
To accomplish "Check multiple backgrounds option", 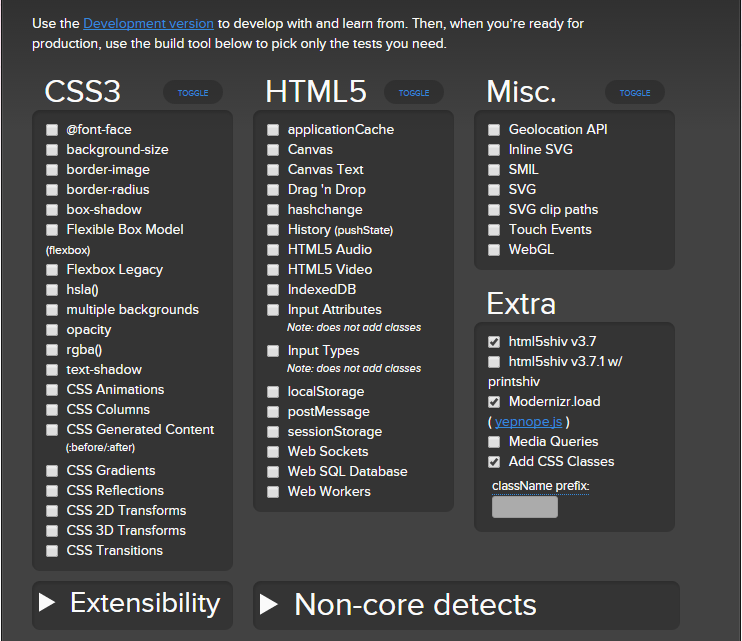I will pos(52,310).
